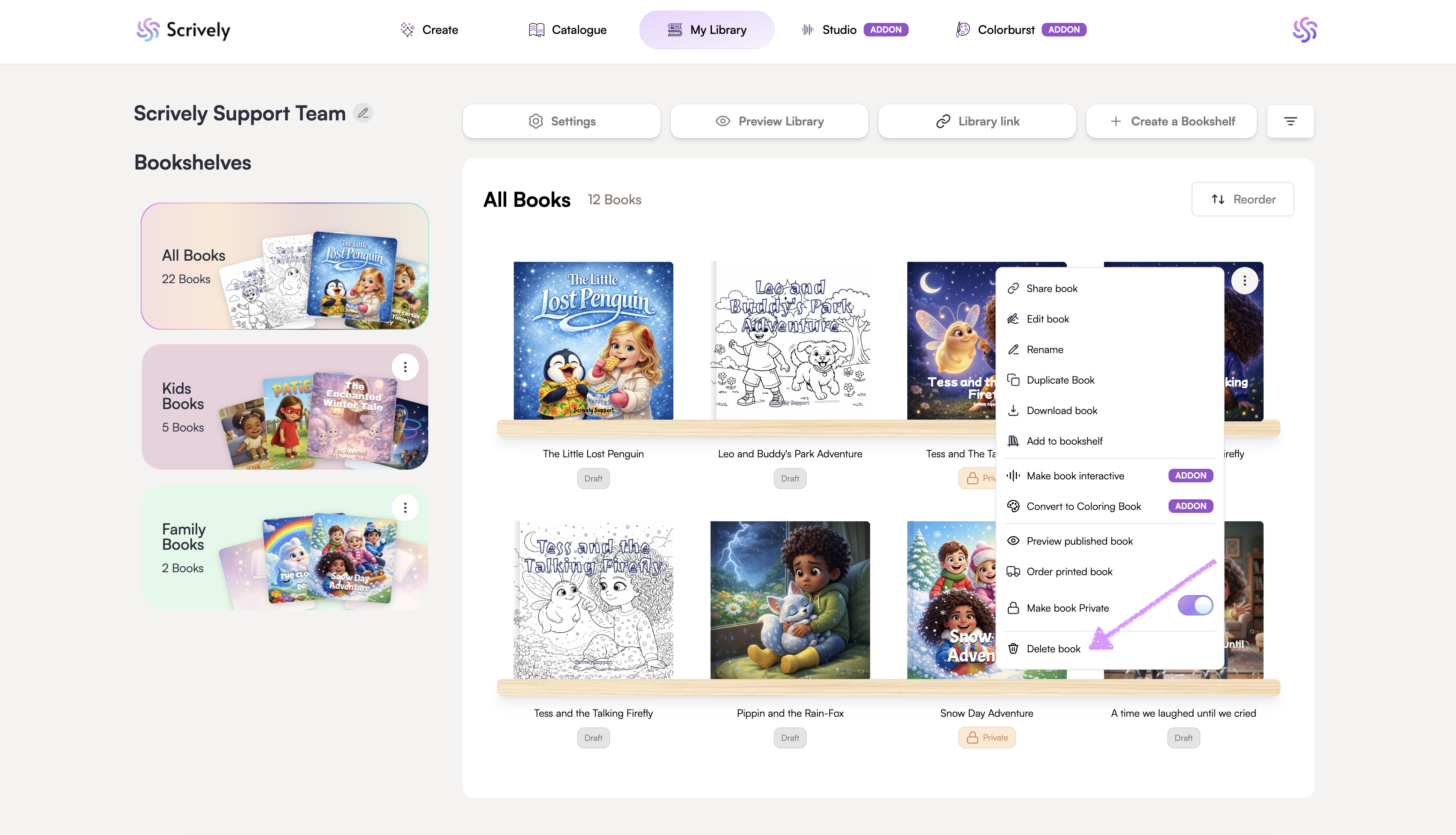The width and height of the screenshot is (1456, 835).
Task: Click the Add to bookshelf icon
Action: (x=1014, y=441)
